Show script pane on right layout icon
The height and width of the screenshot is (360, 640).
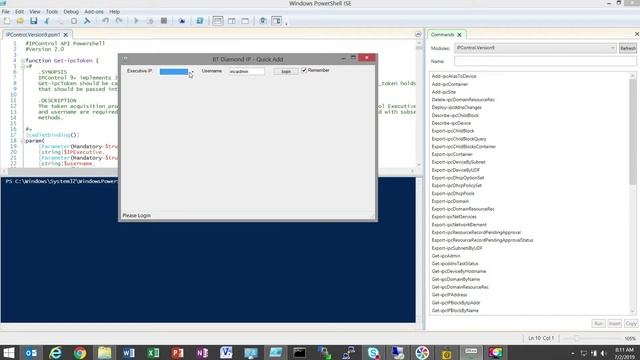[x=231, y=21]
